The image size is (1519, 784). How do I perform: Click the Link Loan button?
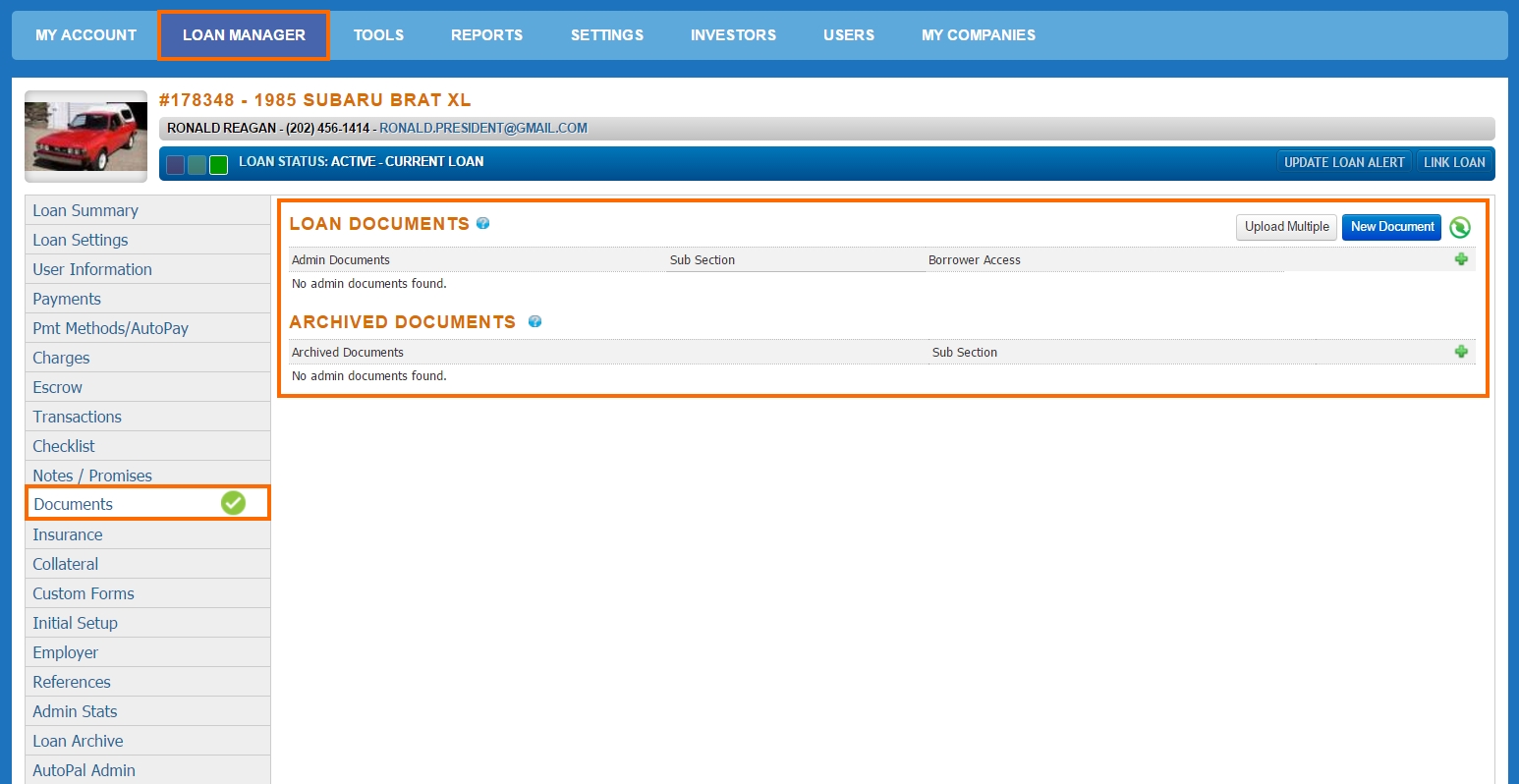click(1454, 163)
